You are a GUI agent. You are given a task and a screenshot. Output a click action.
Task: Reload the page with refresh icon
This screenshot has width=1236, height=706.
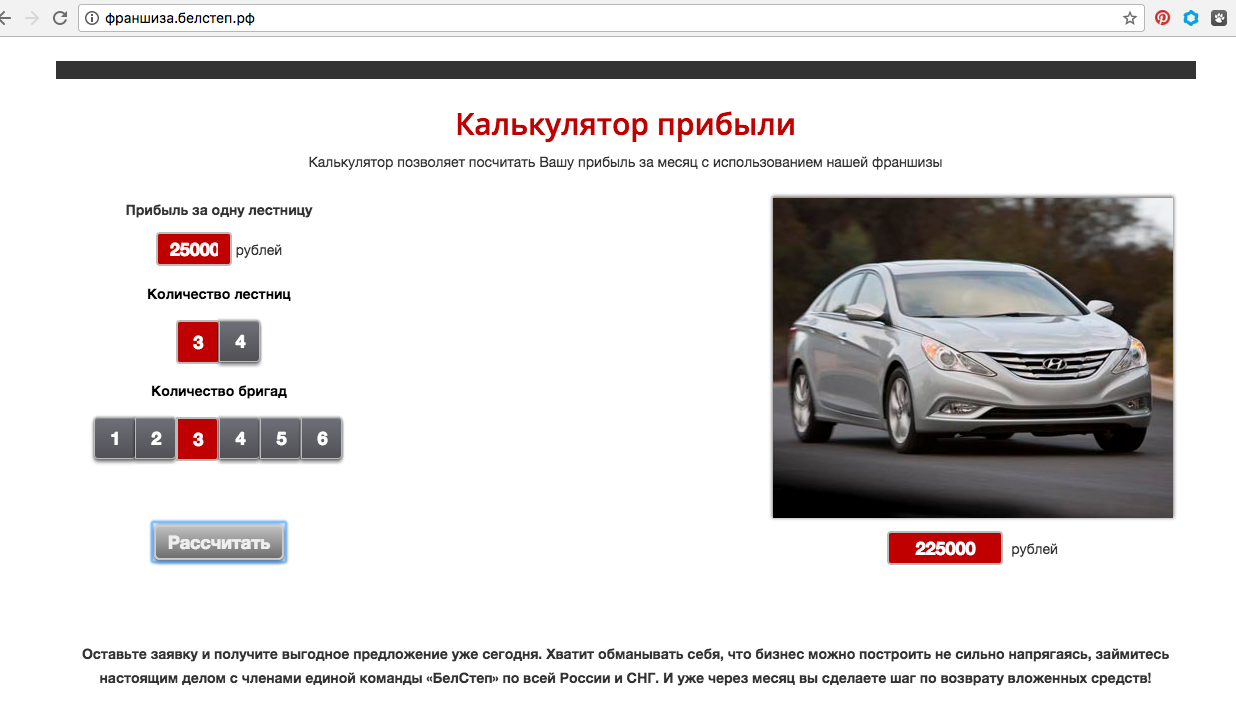point(60,18)
